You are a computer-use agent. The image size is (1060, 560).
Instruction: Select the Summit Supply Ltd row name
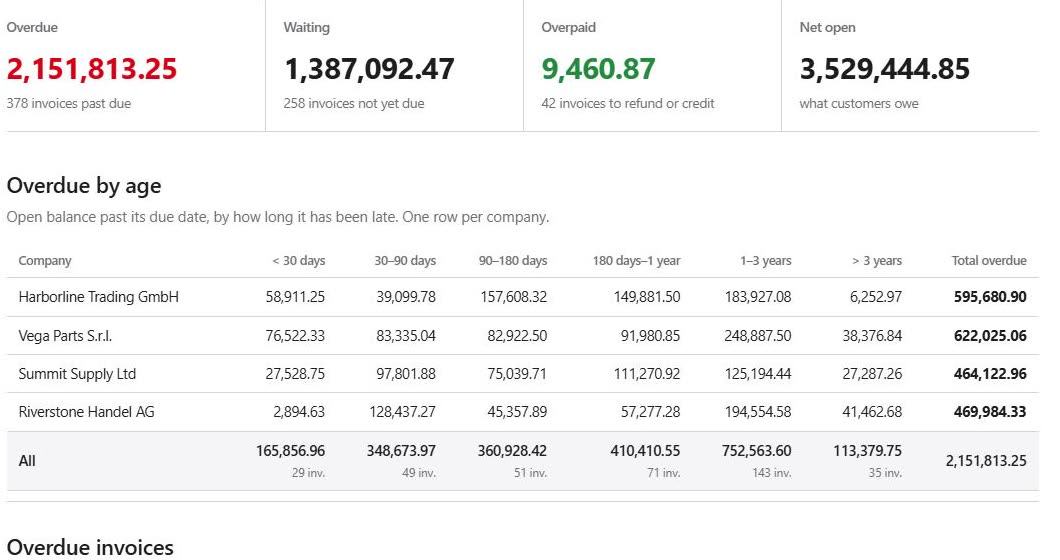pyautogui.click(x=77, y=374)
